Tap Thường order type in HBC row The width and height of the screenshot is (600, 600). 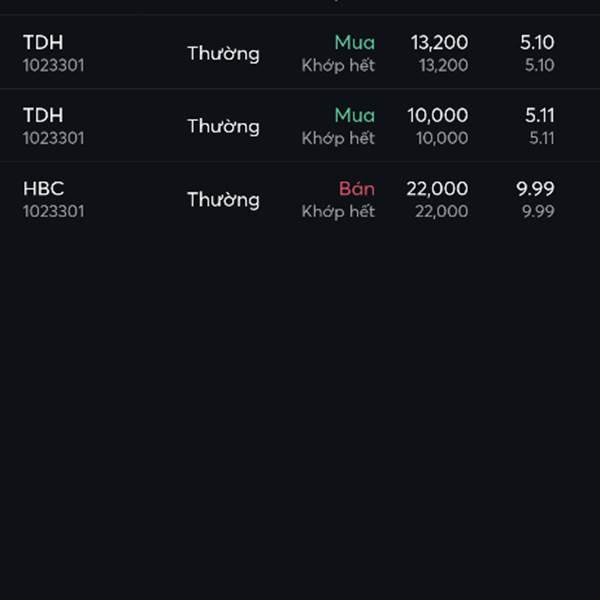pos(223,200)
